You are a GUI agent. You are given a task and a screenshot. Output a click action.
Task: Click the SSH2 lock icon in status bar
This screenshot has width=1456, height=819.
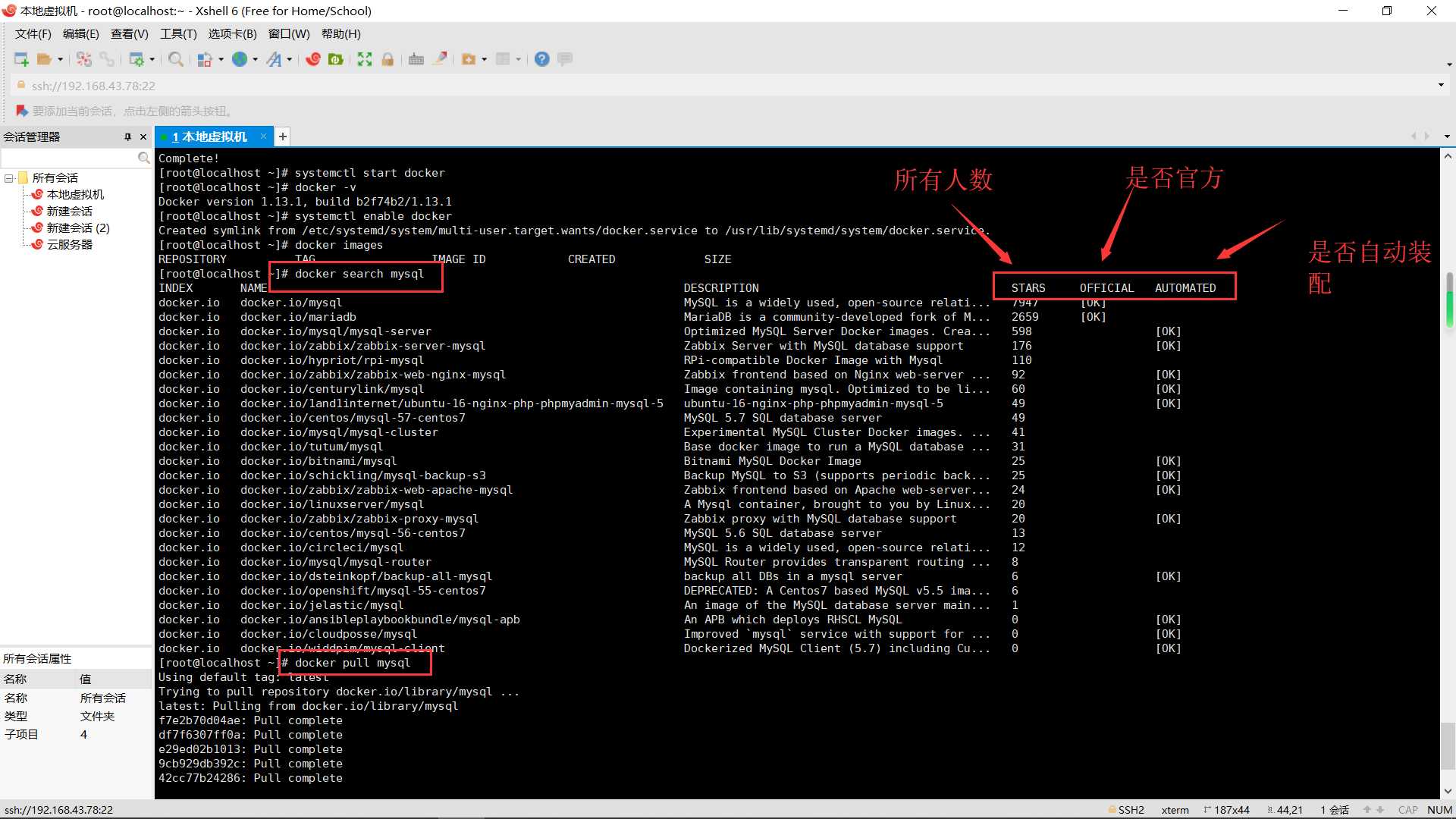click(x=1112, y=809)
